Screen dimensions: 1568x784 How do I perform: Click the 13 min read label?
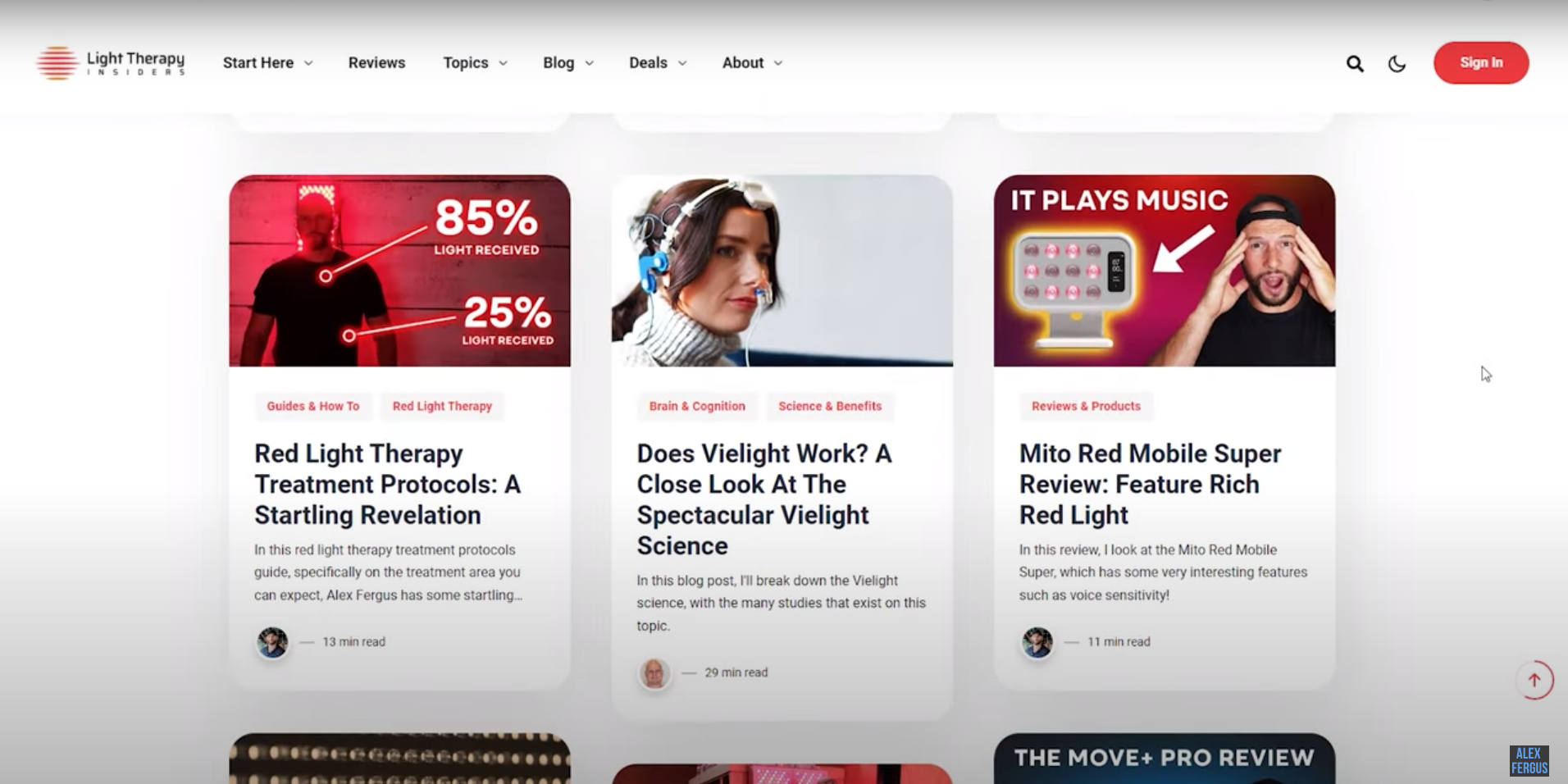point(353,642)
